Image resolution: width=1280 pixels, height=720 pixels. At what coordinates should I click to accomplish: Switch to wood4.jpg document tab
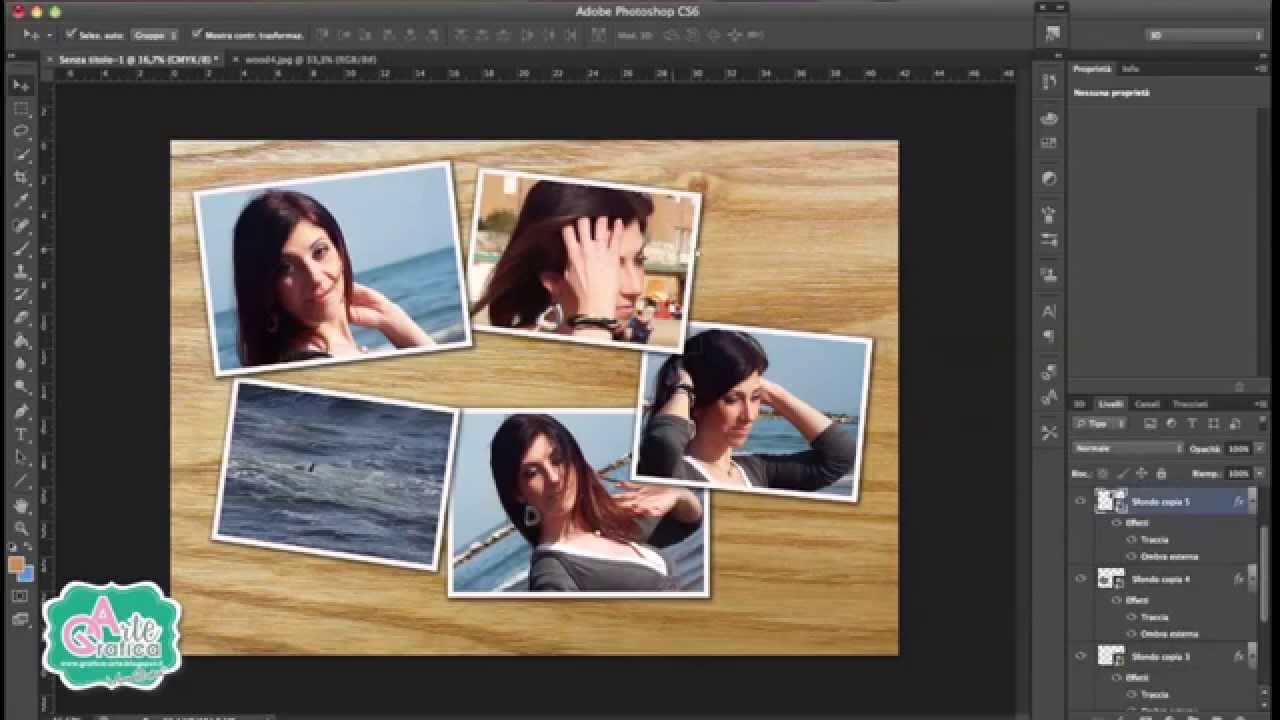click(310, 60)
